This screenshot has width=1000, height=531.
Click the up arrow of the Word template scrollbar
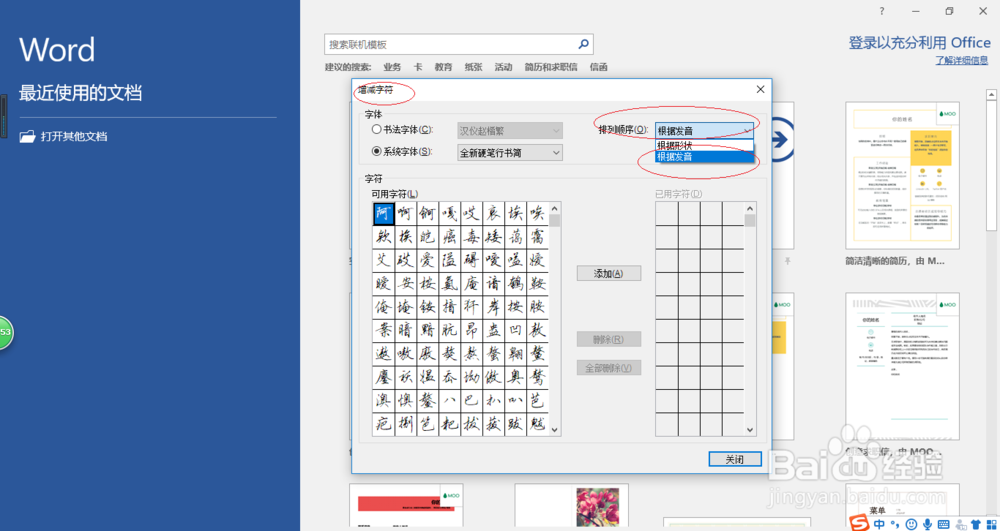tap(992, 94)
